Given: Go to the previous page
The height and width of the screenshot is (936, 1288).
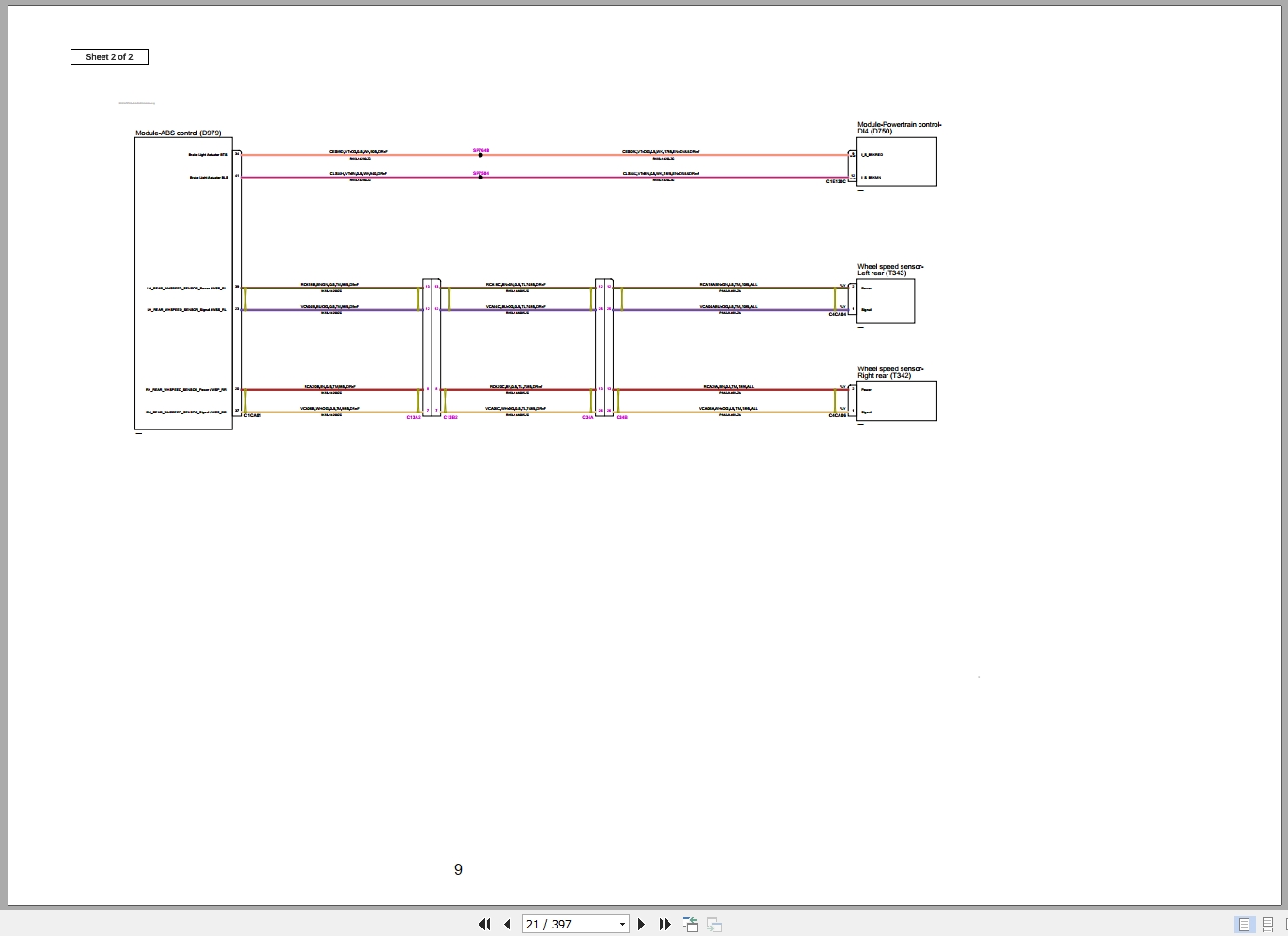Looking at the screenshot, I should tap(508, 924).
